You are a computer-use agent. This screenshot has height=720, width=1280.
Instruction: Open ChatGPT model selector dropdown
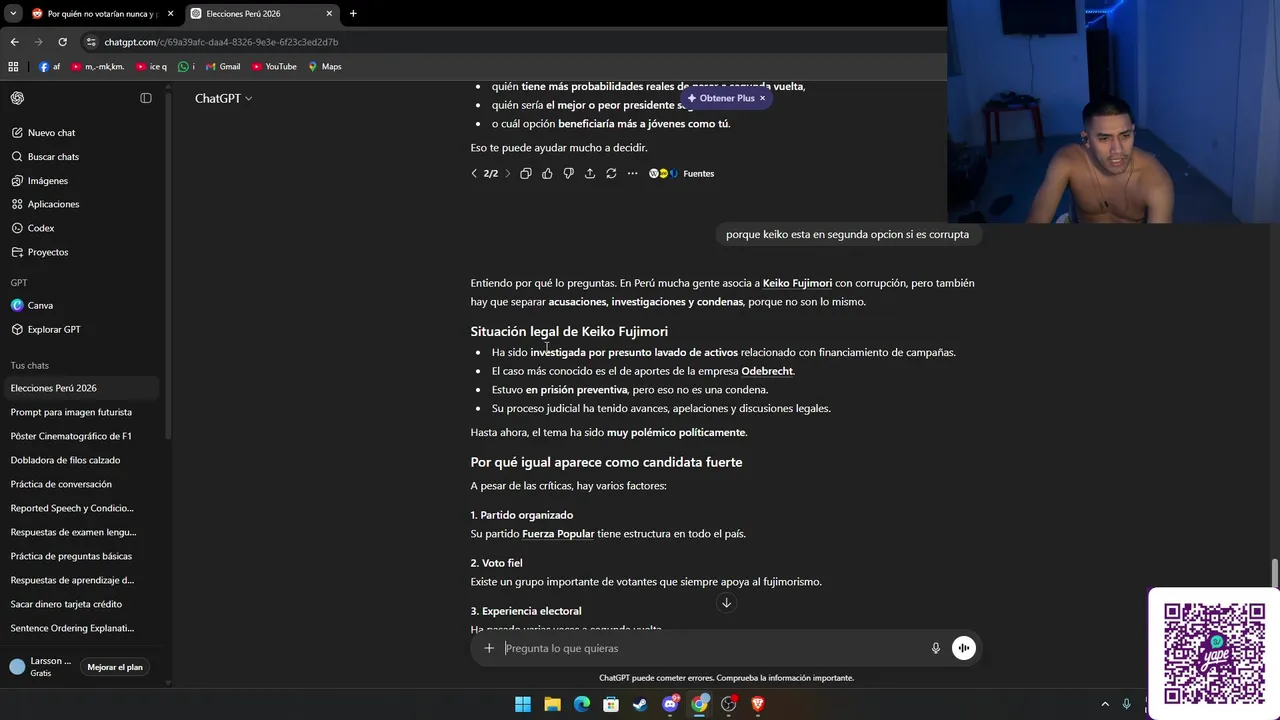click(x=223, y=98)
